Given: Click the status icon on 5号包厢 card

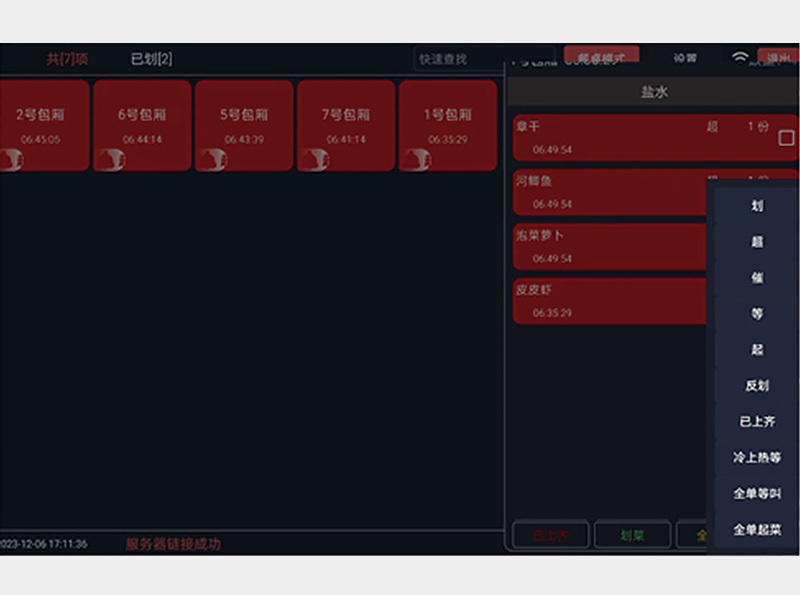Looking at the screenshot, I should tap(213, 160).
